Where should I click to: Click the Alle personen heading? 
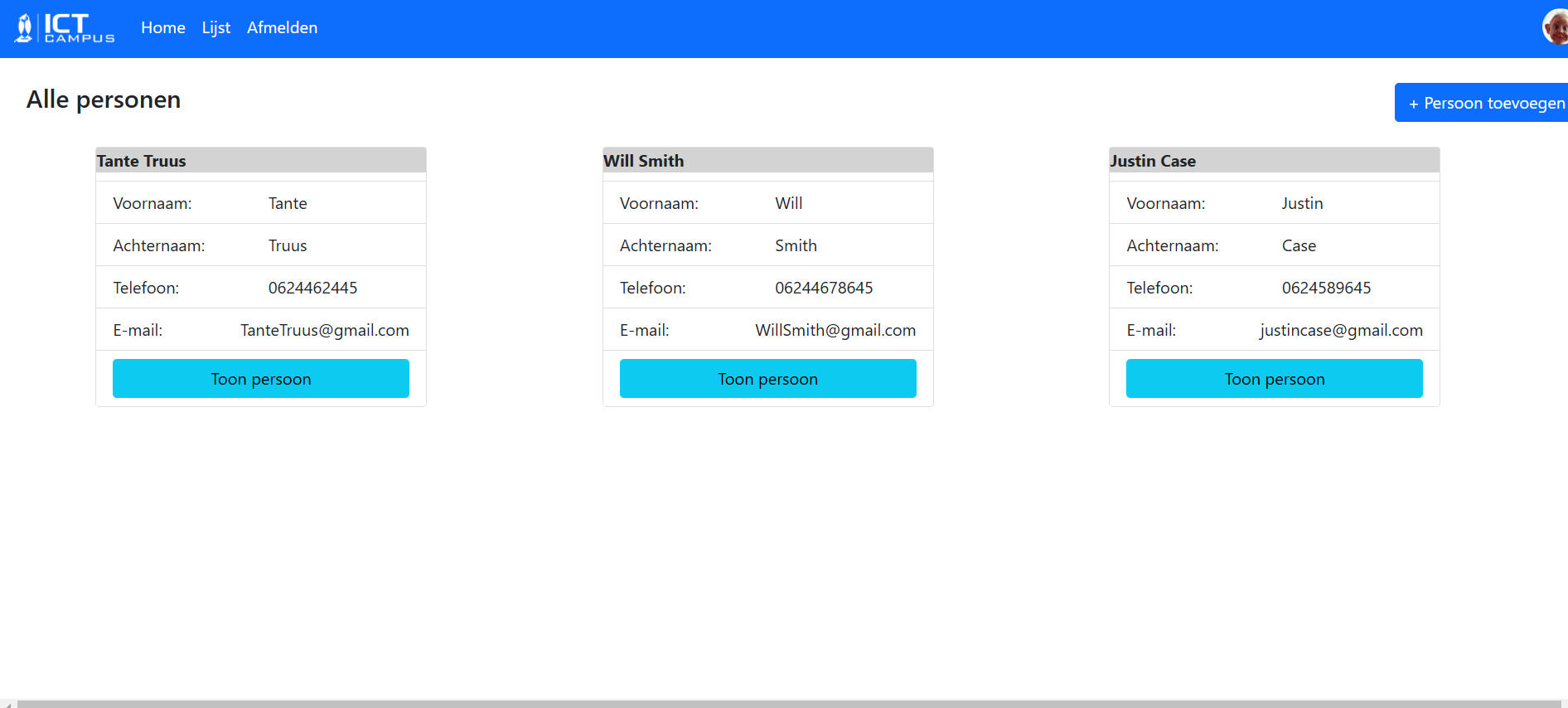pyautogui.click(x=104, y=99)
